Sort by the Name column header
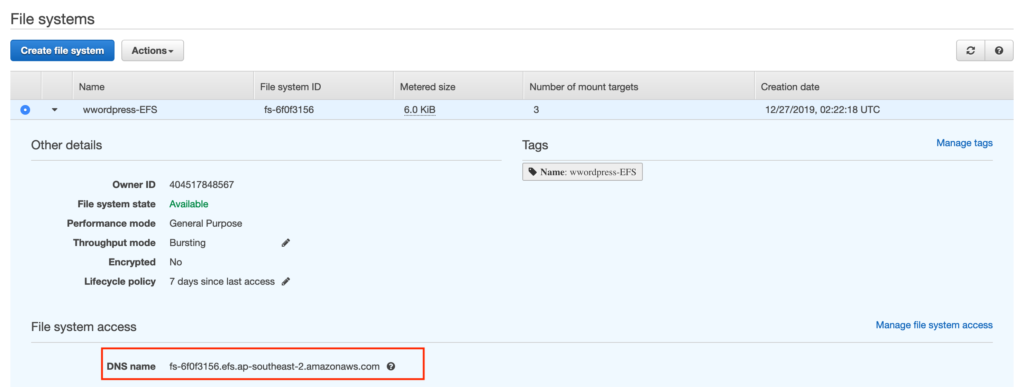Image resolution: width=1024 pixels, height=387 pixels. 91,87
